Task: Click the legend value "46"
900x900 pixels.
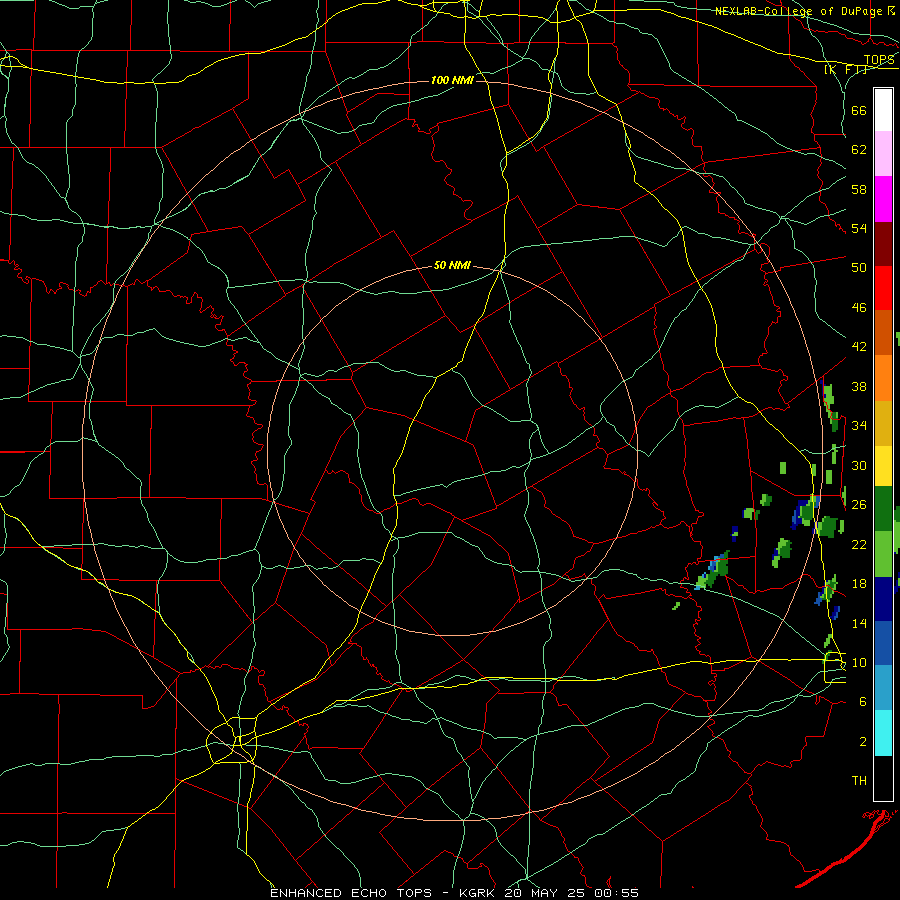Action: [859, 308]
